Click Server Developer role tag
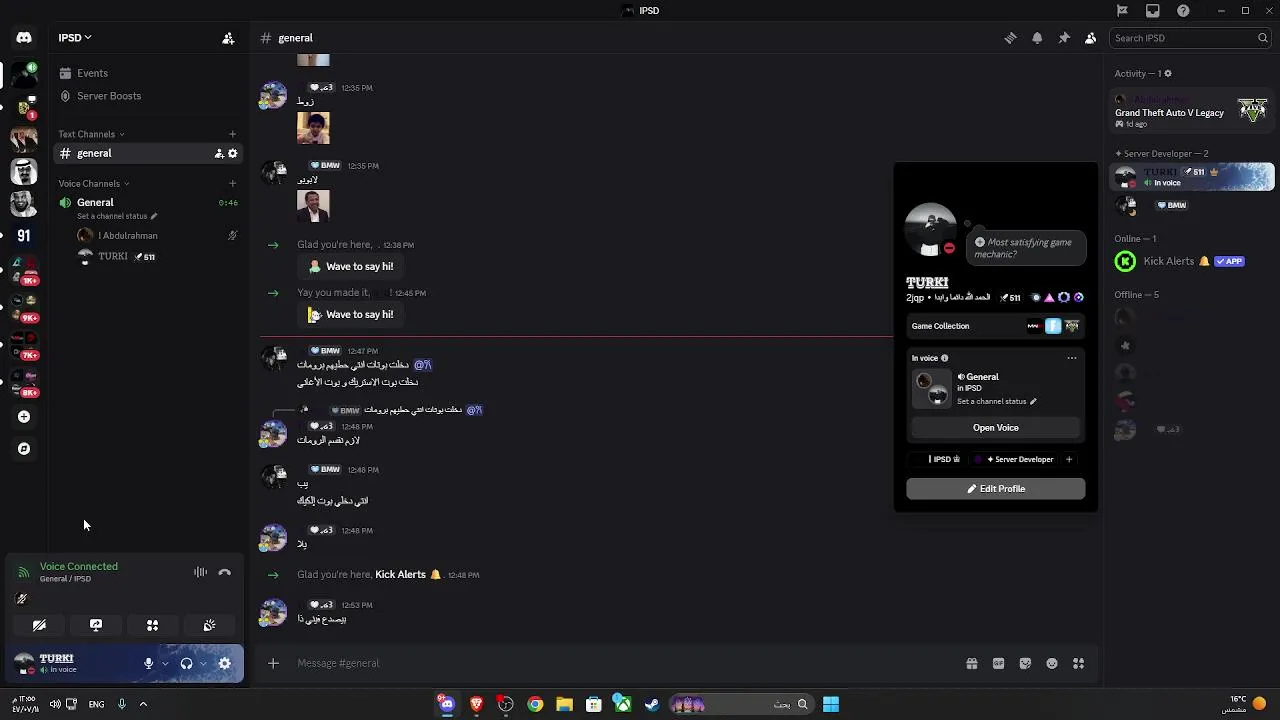The height and width of the screenshot is (720, 1280). 1015,459
